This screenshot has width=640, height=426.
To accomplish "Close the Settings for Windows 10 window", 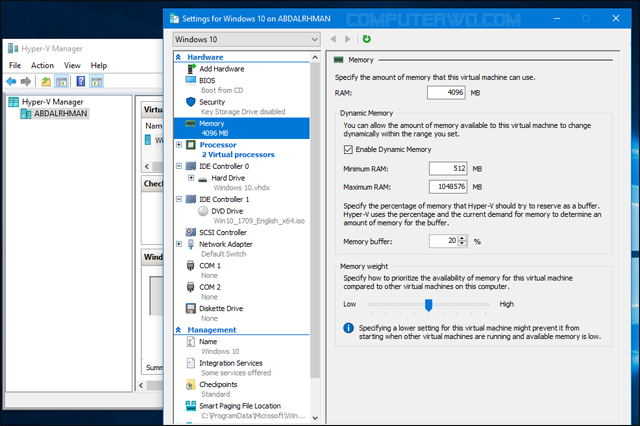I will [x=616, y=18].
